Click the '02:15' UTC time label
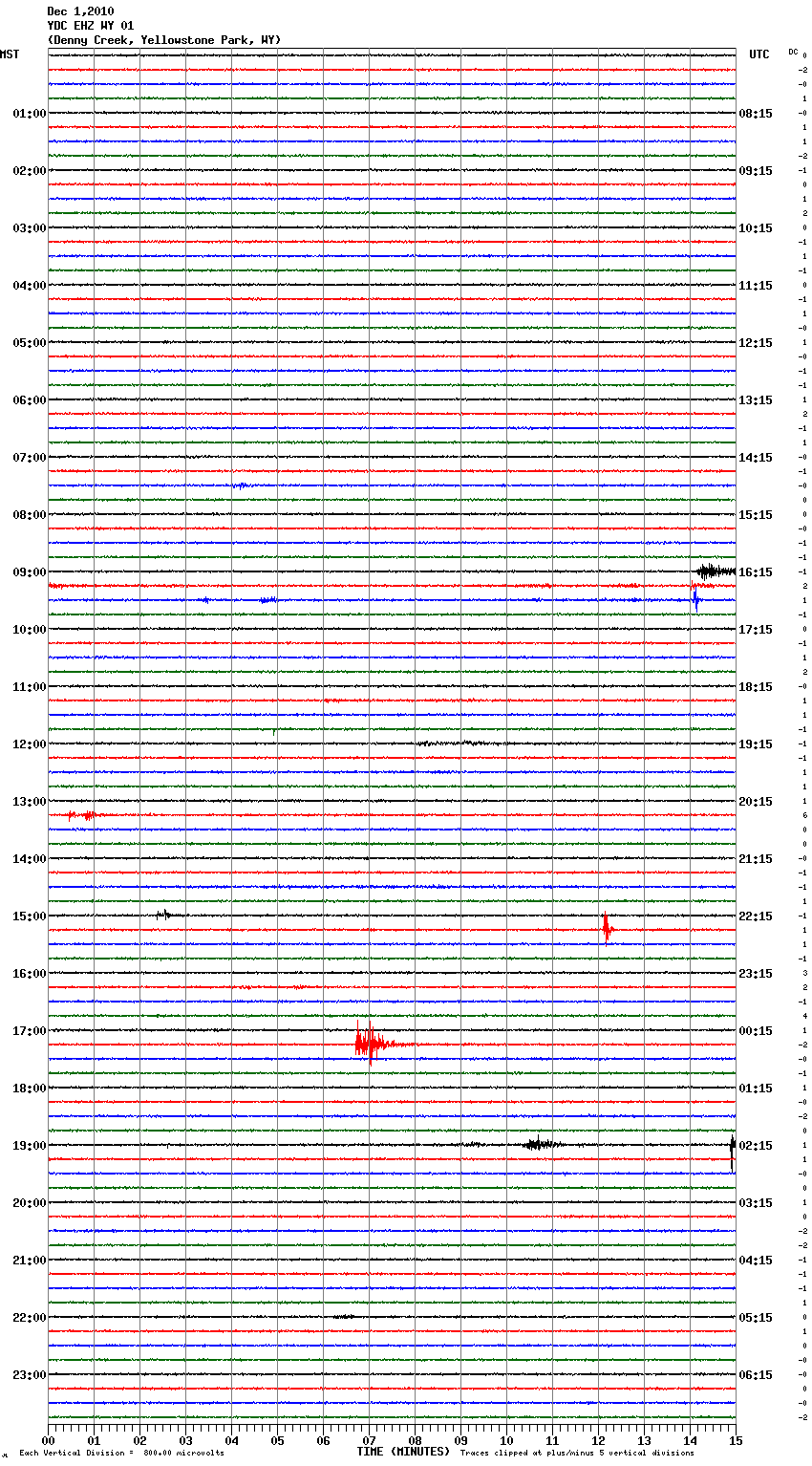The width and height of the screenshot is (812, 1466). [756, 1146]
